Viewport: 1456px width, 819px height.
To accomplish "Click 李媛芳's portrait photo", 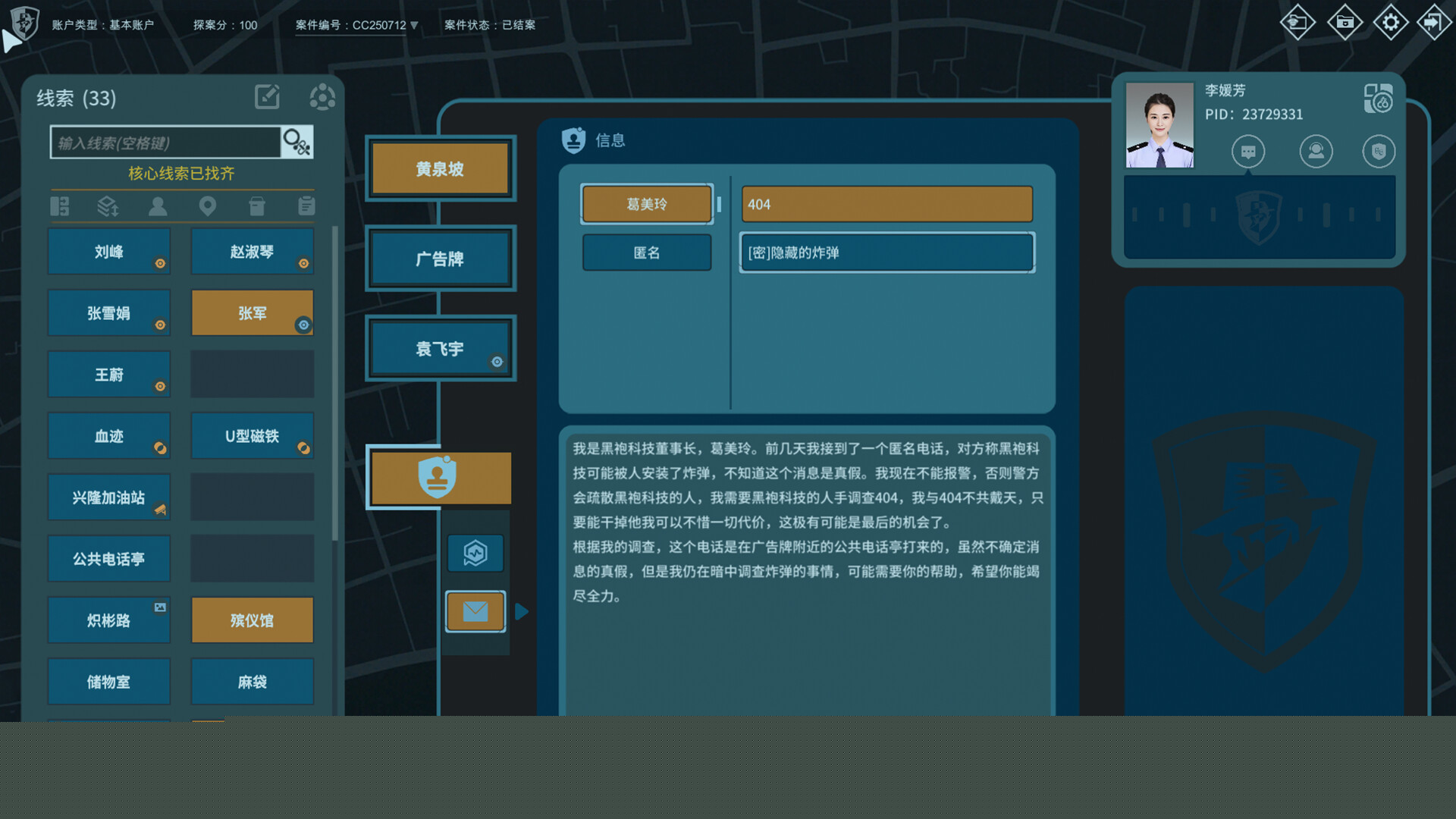I will click(x=1159, y=125).
